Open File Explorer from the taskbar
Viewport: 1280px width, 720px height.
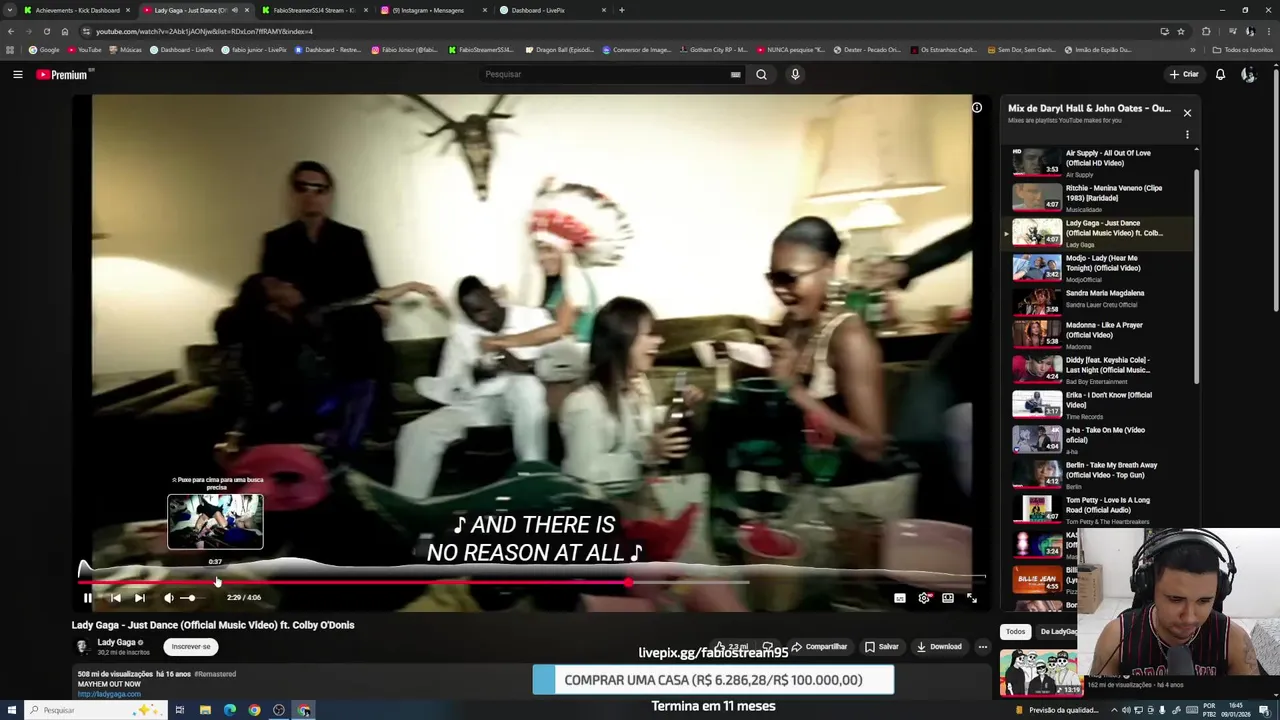click(205, 710)
